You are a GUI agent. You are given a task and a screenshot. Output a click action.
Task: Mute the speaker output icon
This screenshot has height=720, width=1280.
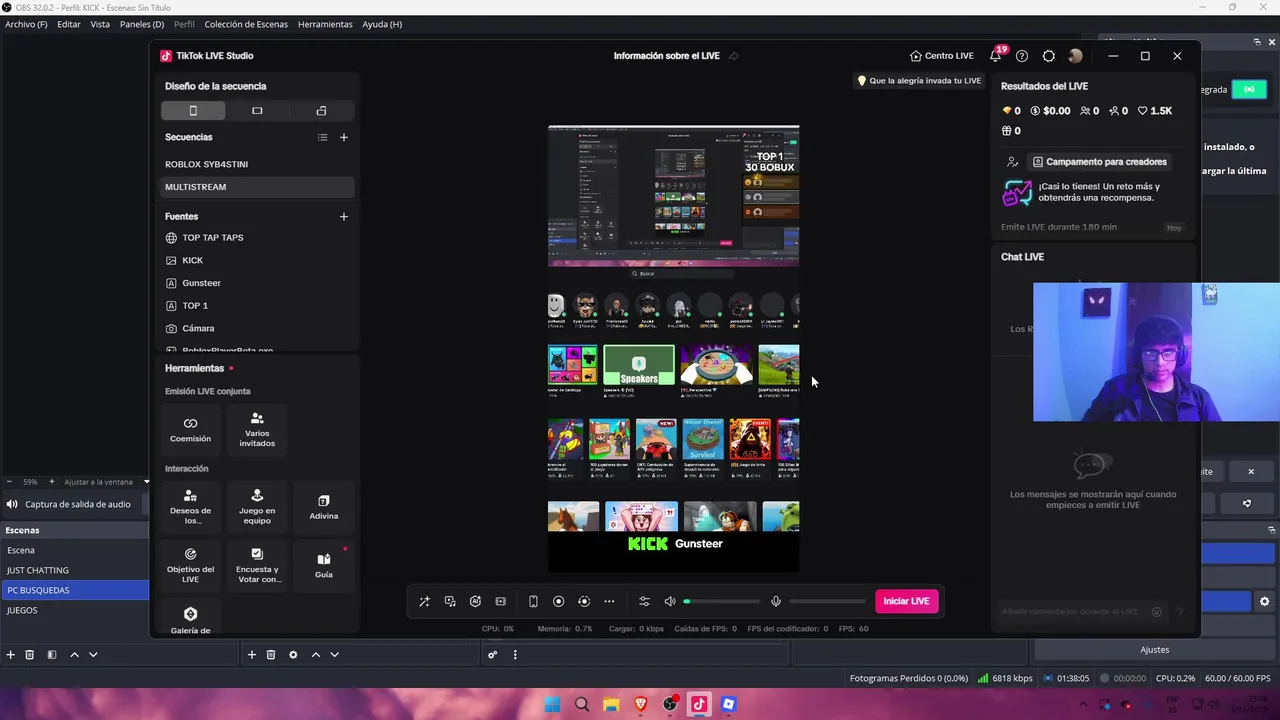click(670, 601)
